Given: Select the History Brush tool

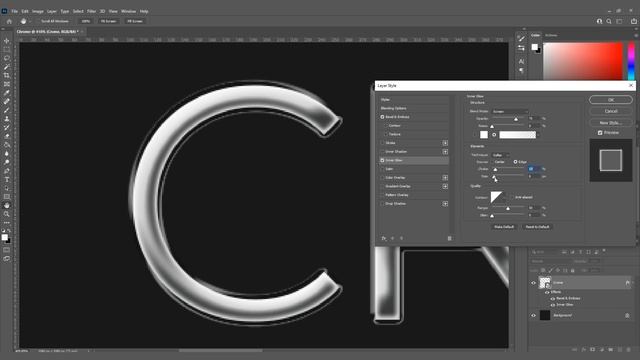Looking at the screenshot, I should click(x=7, y=127).
